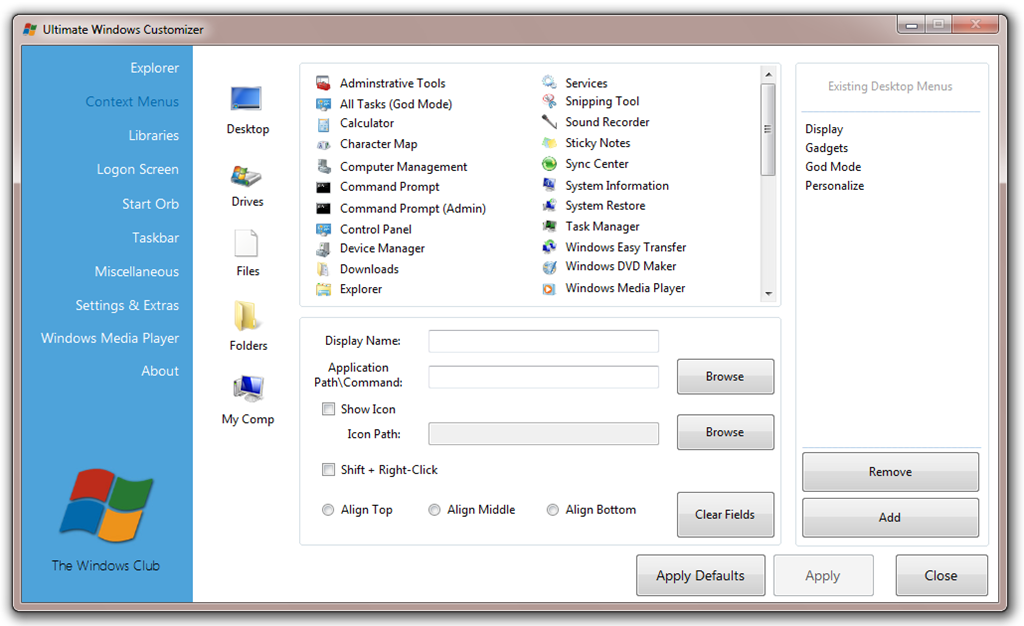Viewport: 1024px width, 626px height.
Task: Click the Administrative Tools icon
Action: [323, 83]
